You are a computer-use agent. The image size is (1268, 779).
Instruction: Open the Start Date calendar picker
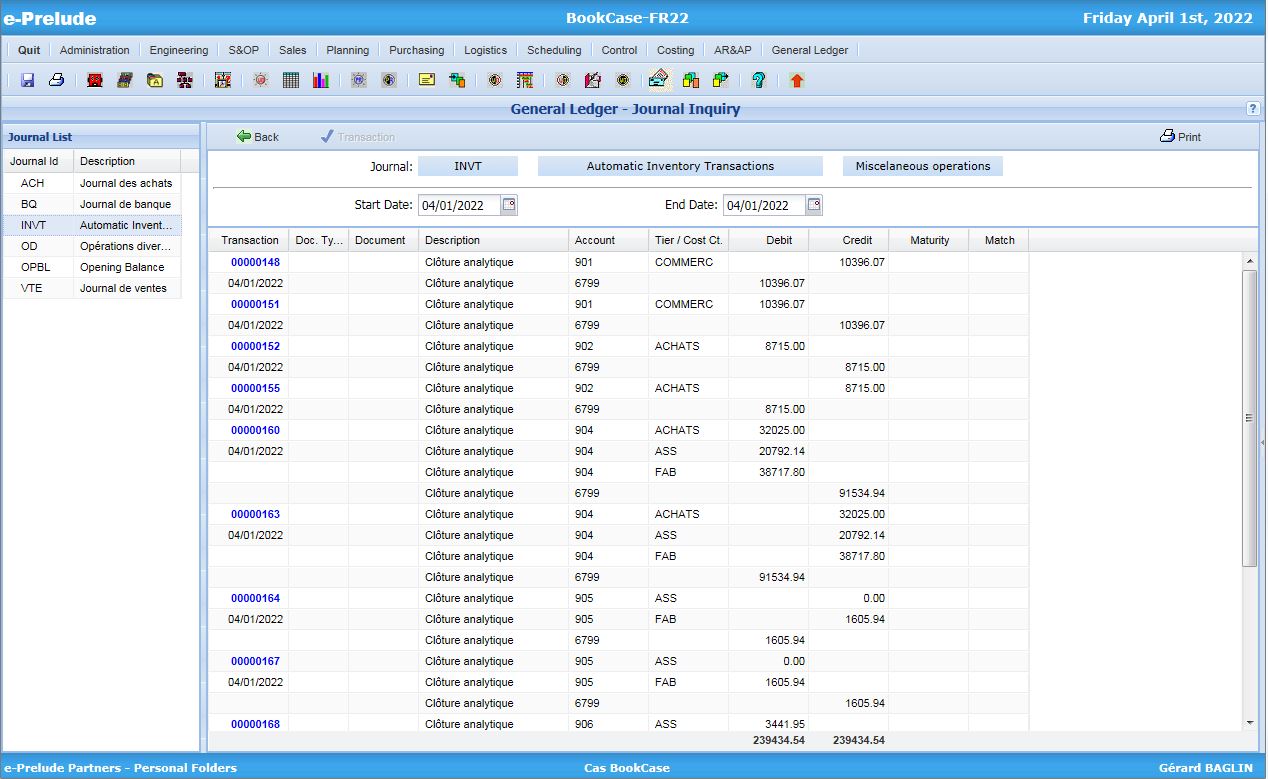(508, 204)
